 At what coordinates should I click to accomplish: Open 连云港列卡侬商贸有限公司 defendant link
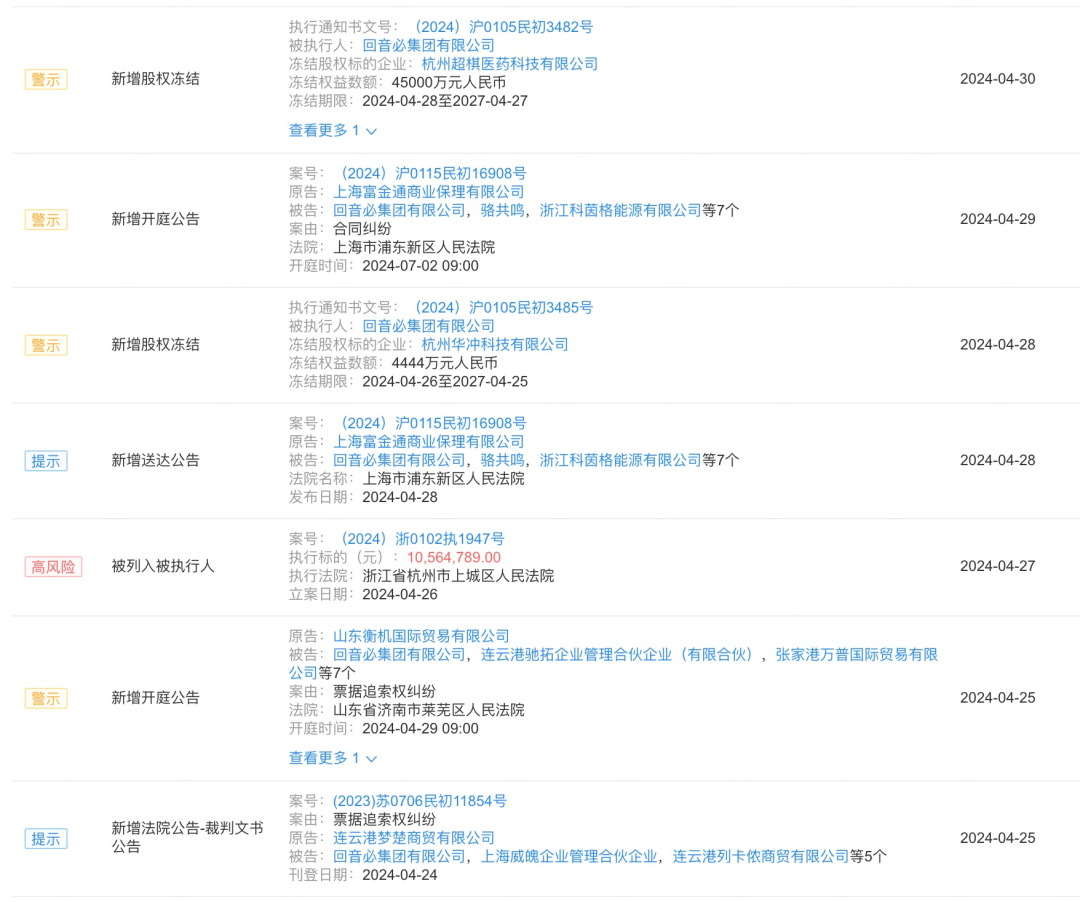(760, 857)
